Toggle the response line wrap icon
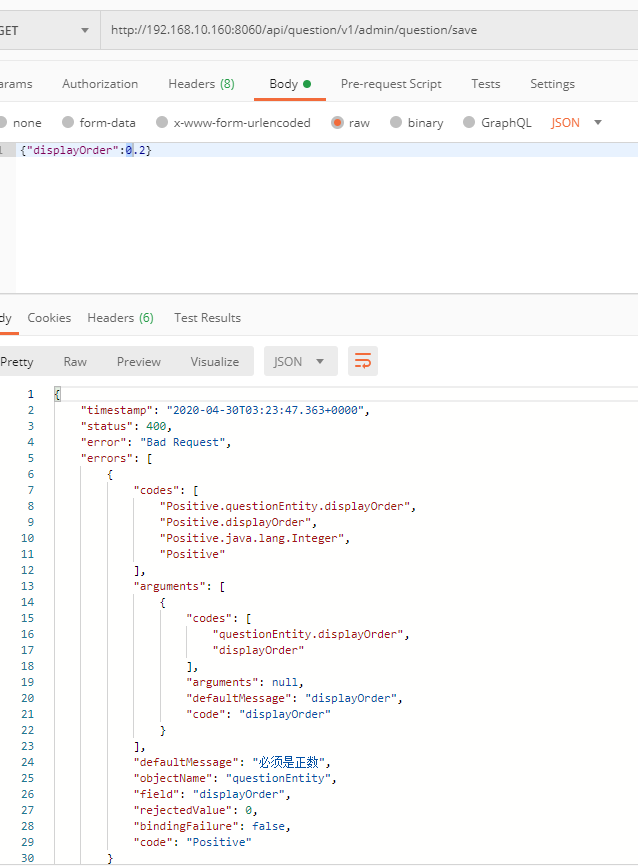Image resolution: width=638 pixels, height=866 pixels. tap(362, 361)
